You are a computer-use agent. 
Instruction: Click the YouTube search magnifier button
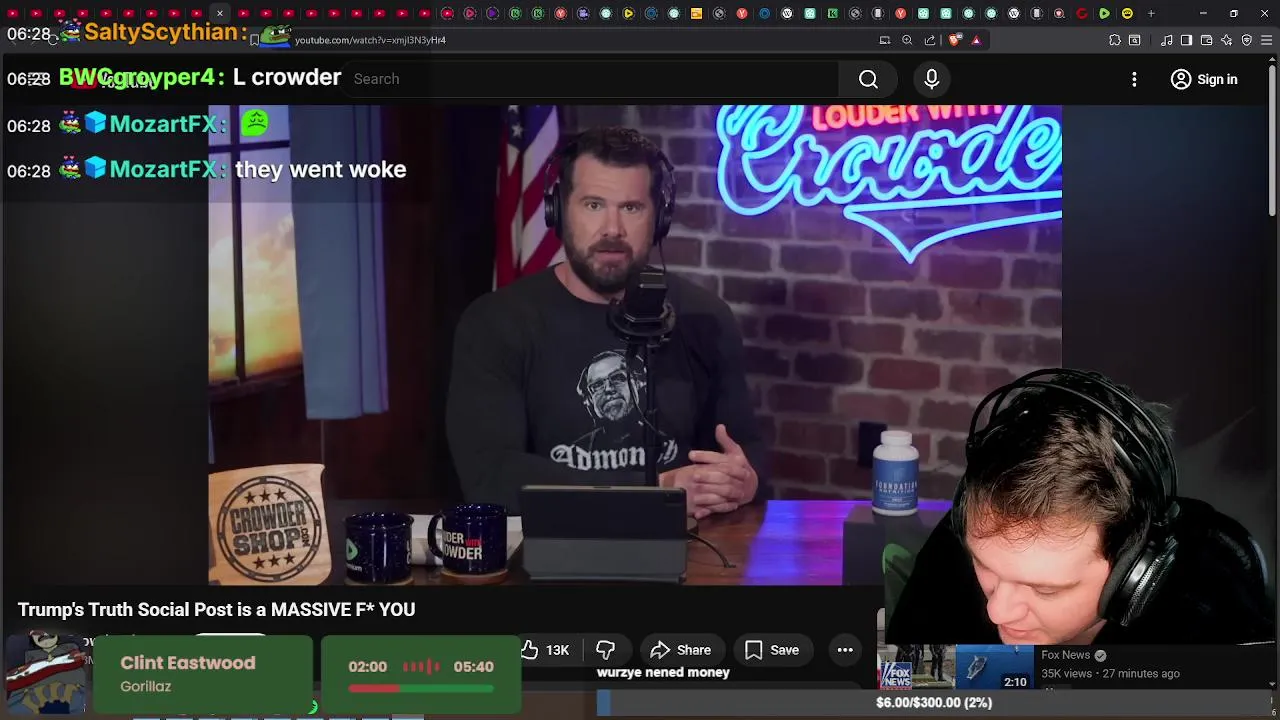pyautogui.click(x=868, y=79)
